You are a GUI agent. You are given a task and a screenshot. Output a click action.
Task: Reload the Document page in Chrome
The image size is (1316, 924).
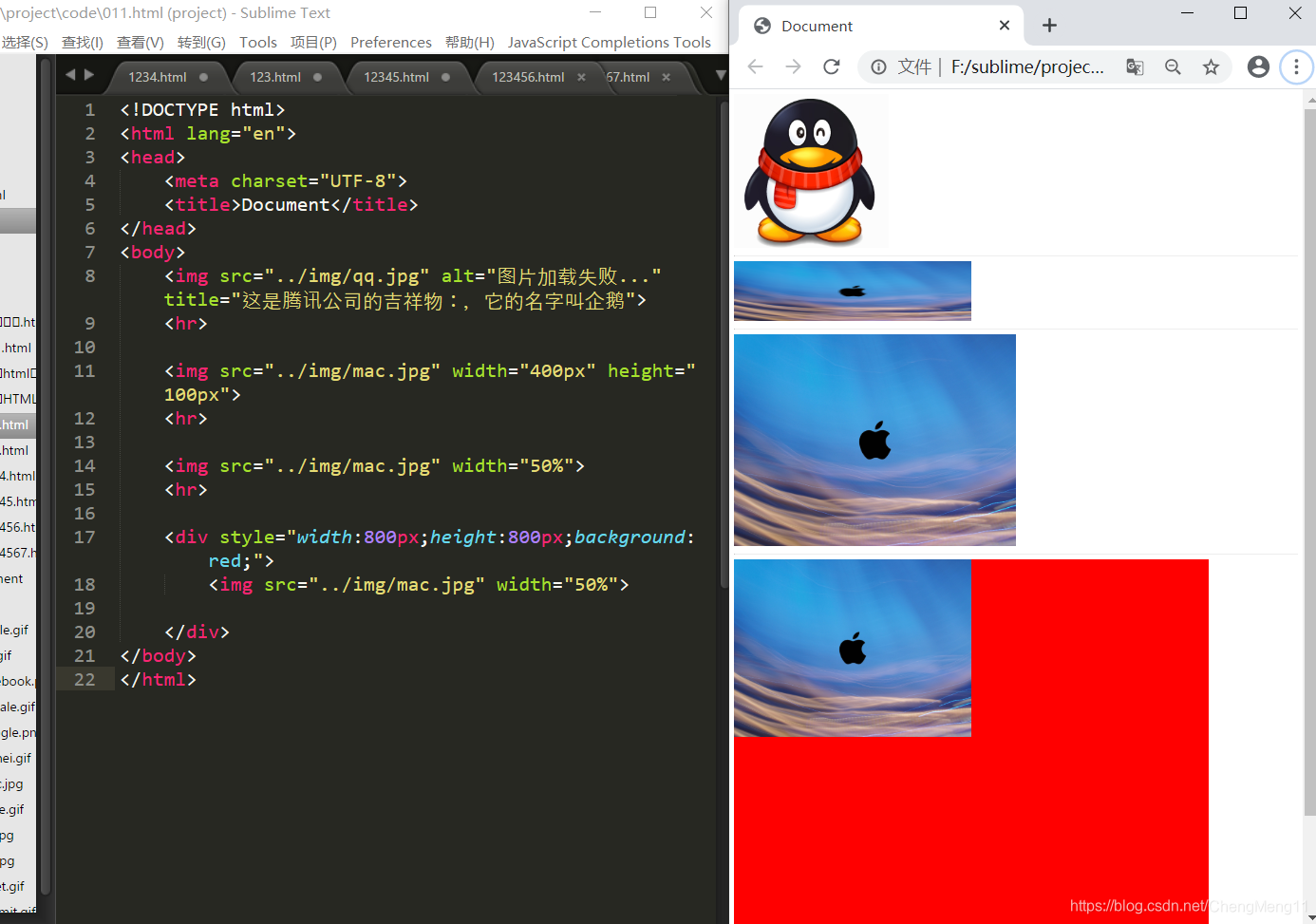coord(832,66)
